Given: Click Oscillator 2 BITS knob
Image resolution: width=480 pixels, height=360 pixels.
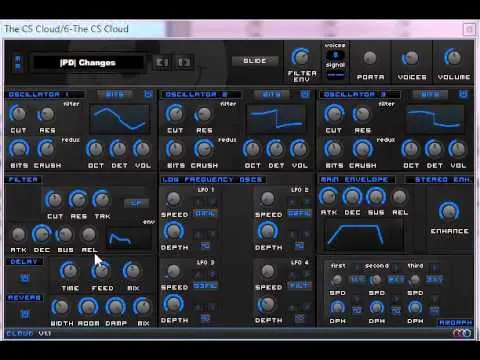Looking at the screenshot, I should [175, 149].
